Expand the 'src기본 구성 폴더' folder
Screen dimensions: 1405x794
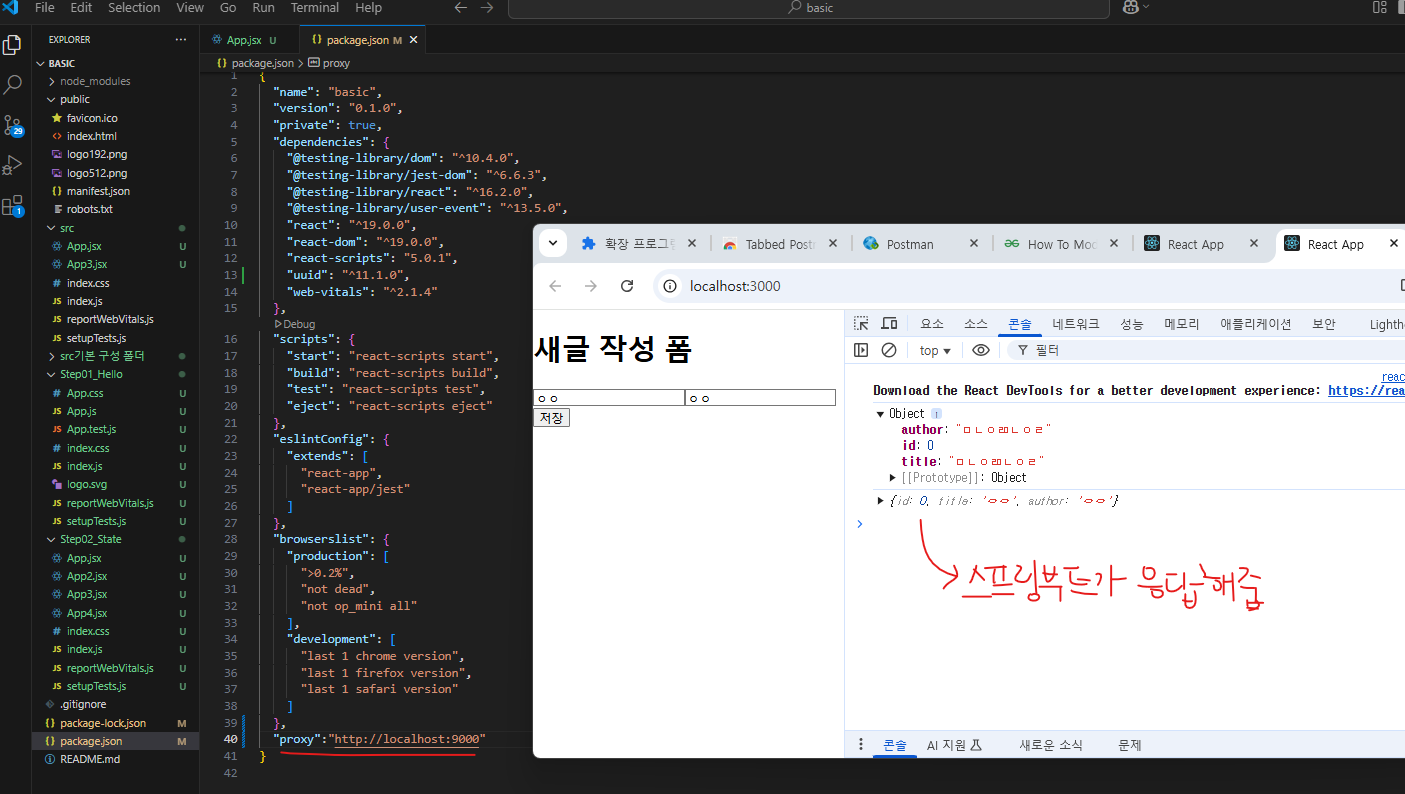(101, 356)
